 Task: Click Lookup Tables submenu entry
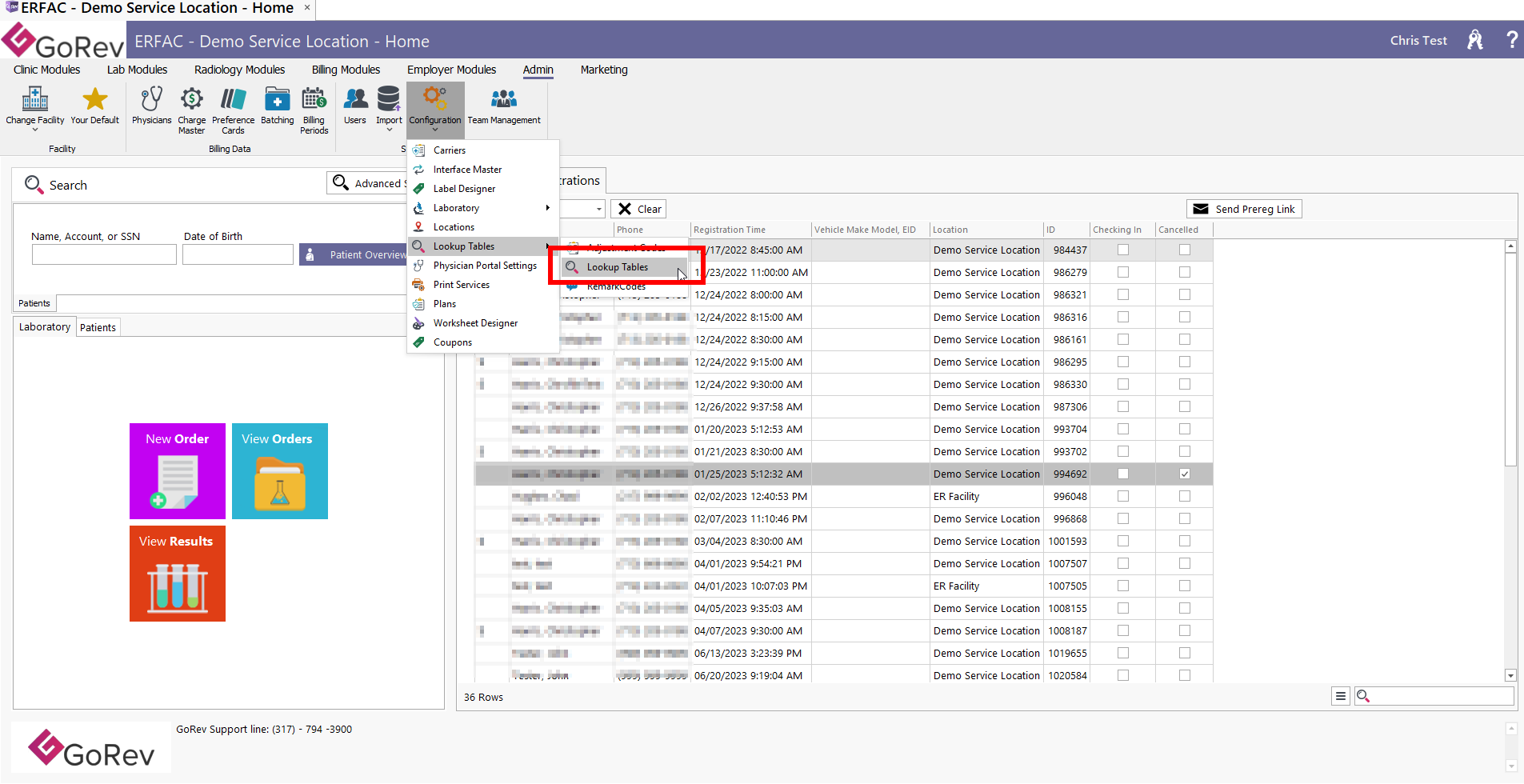624,267
